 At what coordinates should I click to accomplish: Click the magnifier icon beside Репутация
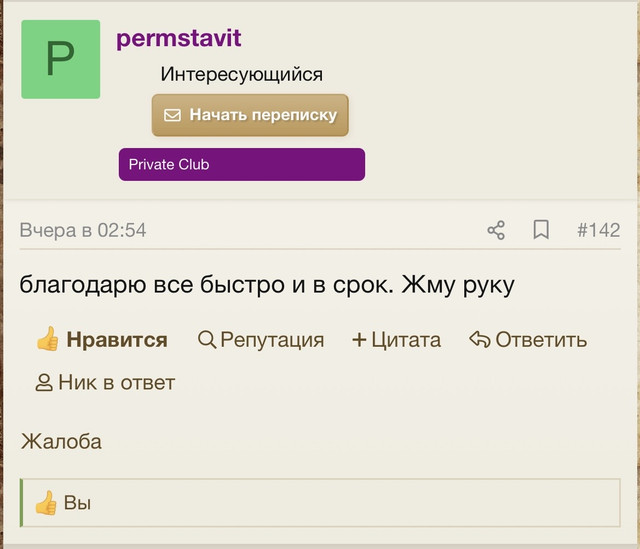click(207, 340)
